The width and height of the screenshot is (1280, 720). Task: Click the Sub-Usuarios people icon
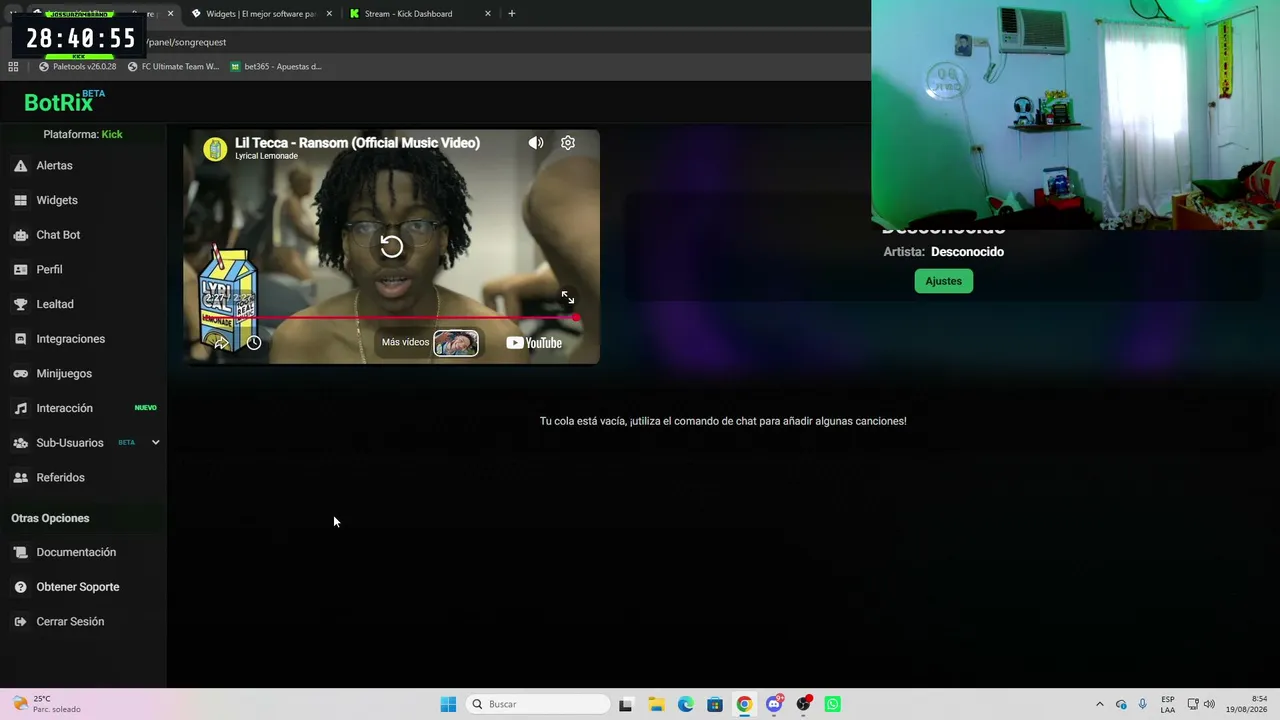[x=20, y=443]
